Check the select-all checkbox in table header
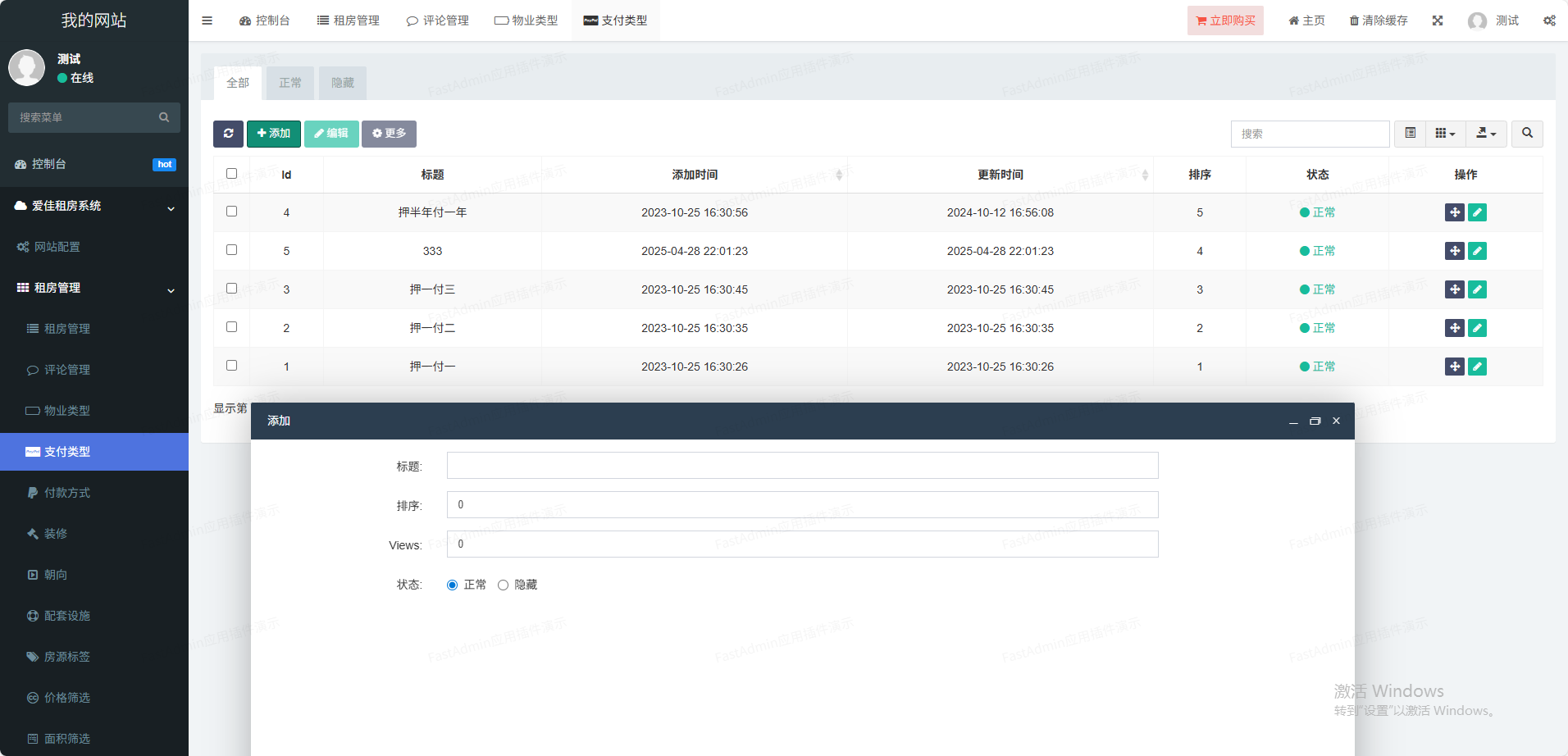This screenshot has width=1568, height=756. (231, 174)
